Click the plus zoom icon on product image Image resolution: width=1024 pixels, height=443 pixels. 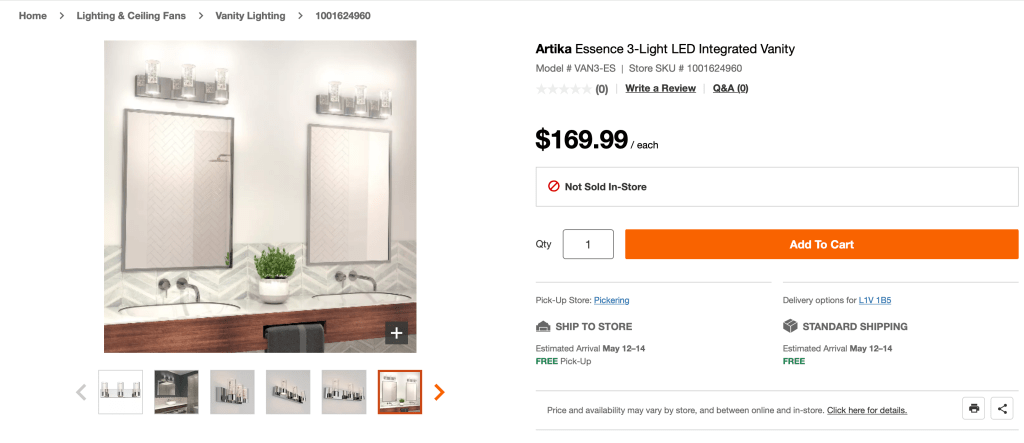(396, 333)
